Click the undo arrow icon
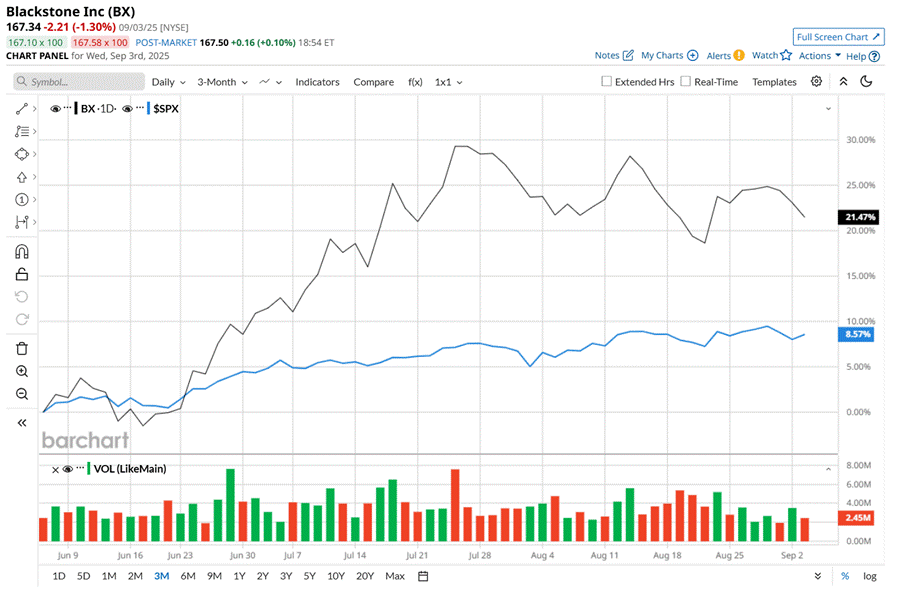Screen dimensions: 904x592 [x=21, y=297]
